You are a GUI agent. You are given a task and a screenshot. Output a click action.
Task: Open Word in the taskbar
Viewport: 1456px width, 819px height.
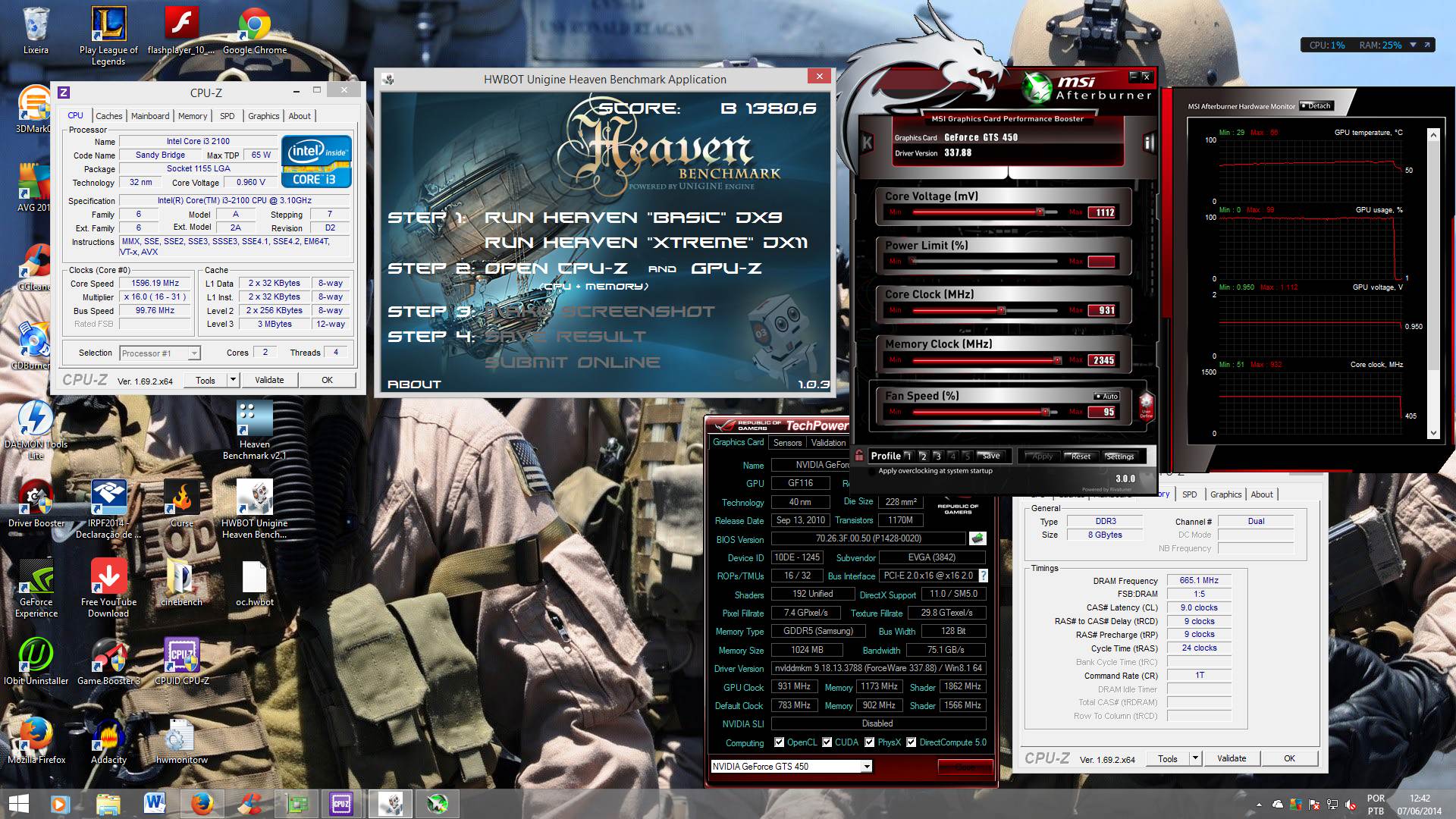click(155, 803)
